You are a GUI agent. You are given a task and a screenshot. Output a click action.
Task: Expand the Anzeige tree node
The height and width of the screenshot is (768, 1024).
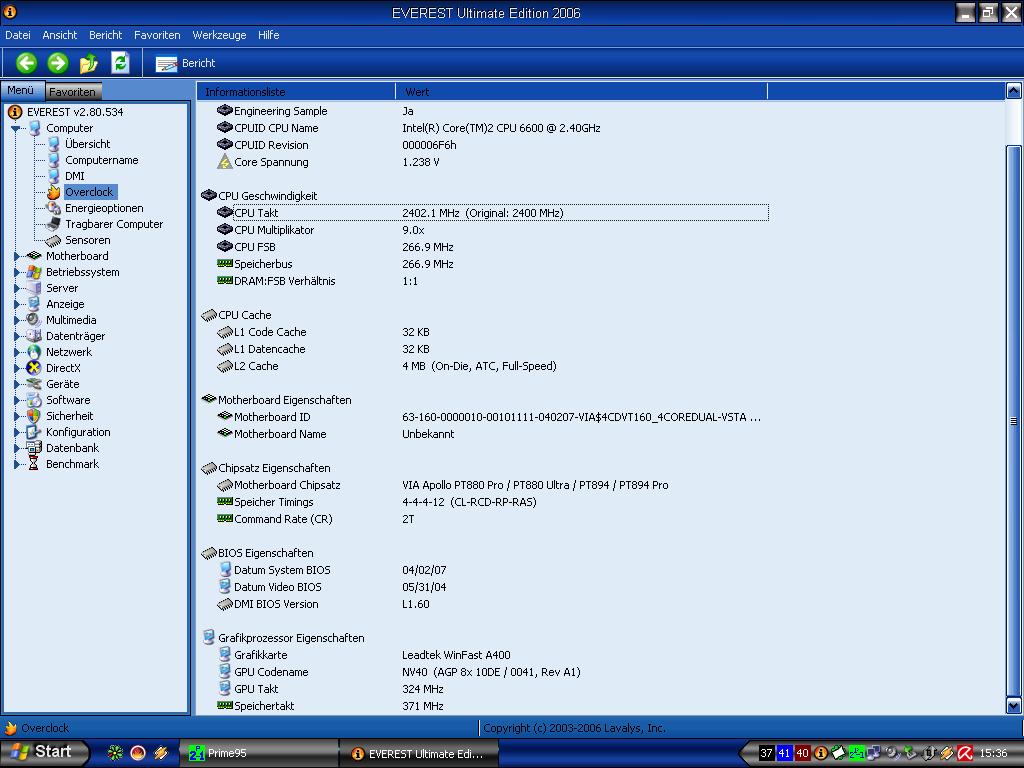coord(17,304)
